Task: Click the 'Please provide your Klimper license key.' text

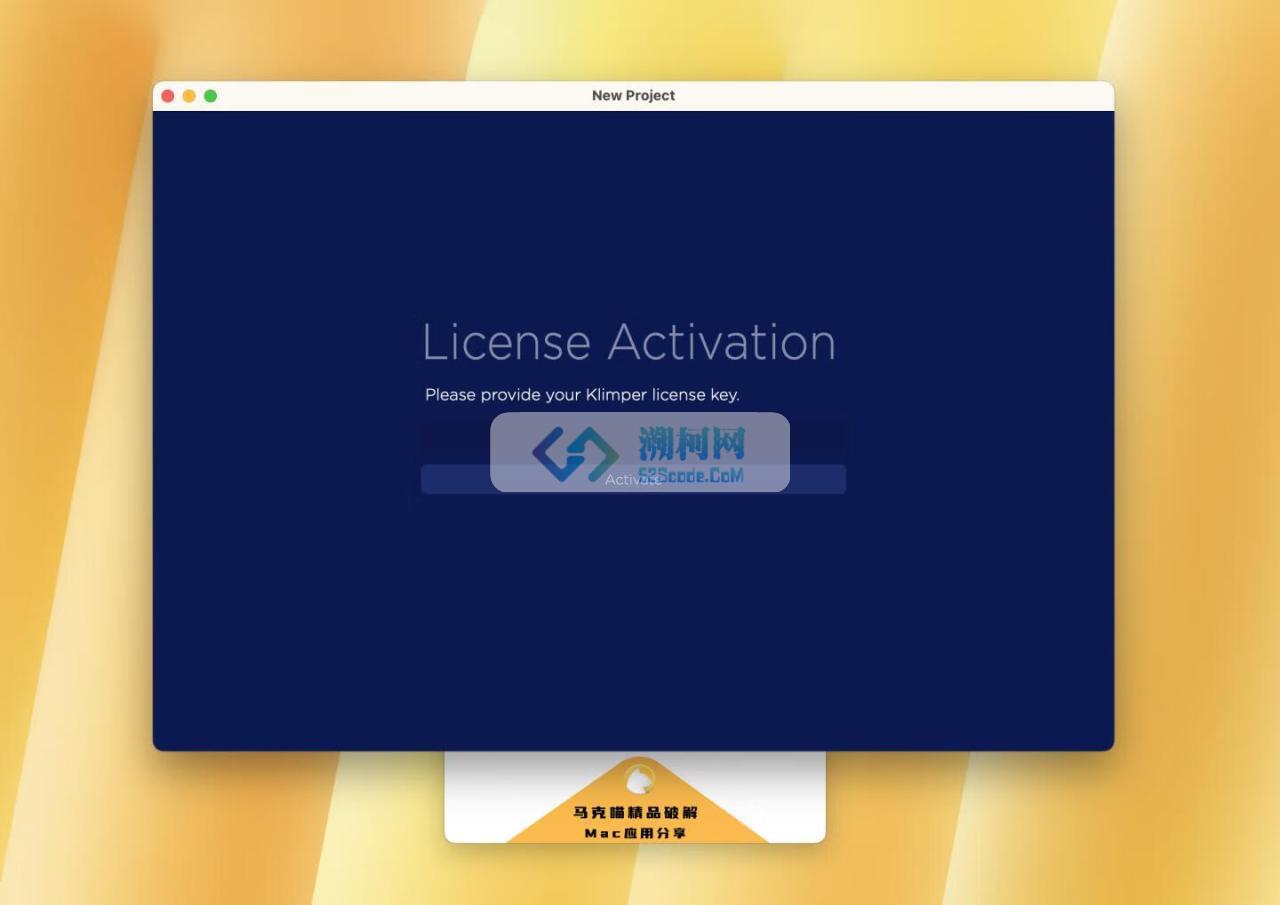Action: (x=582, y=395)
